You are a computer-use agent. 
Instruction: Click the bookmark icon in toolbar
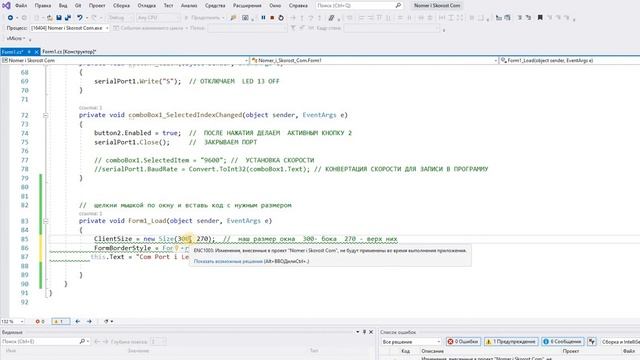coord(540,18)
